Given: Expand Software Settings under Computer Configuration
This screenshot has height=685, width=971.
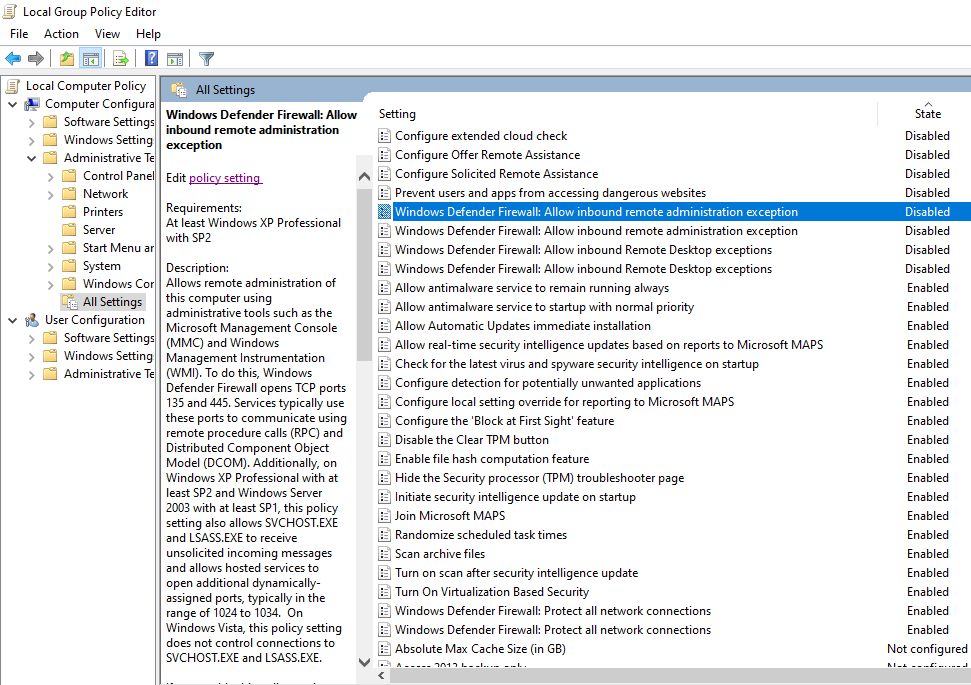Looking at the screenshot, I should [32, 123].
